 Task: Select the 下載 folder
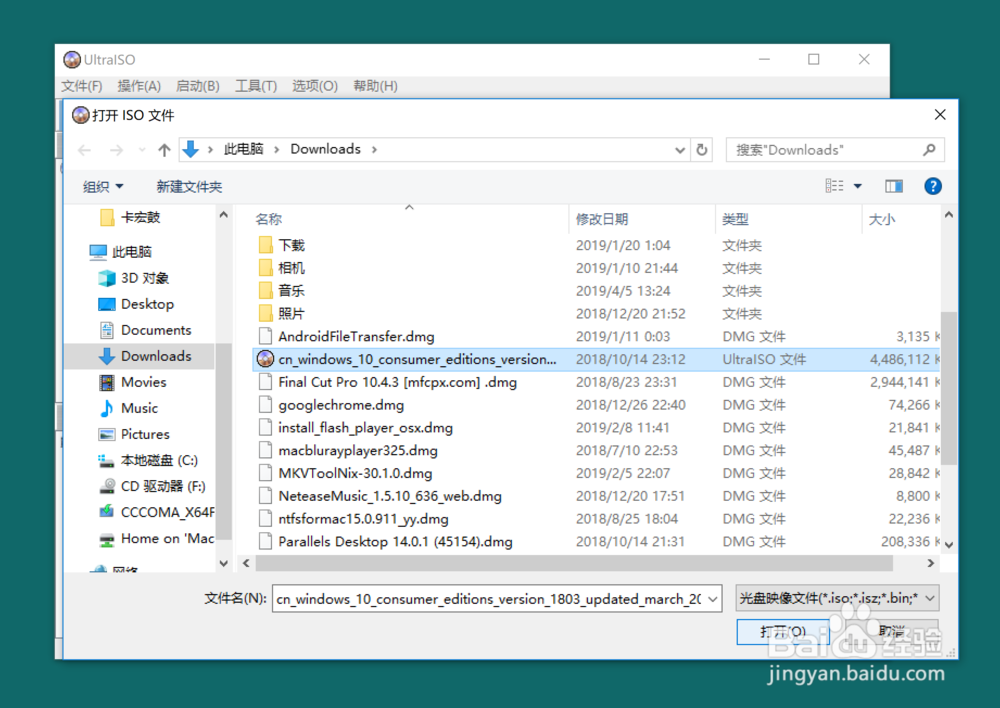coord(291,246)
